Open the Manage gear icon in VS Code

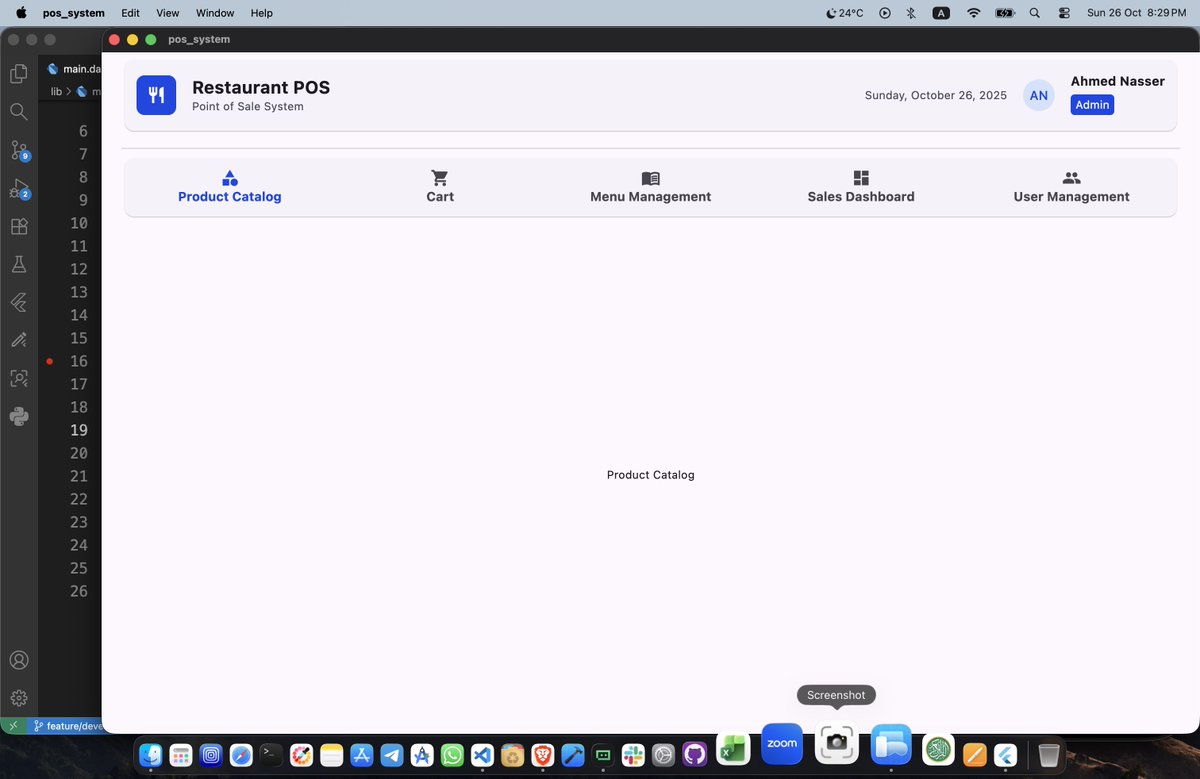coord(18,698)
